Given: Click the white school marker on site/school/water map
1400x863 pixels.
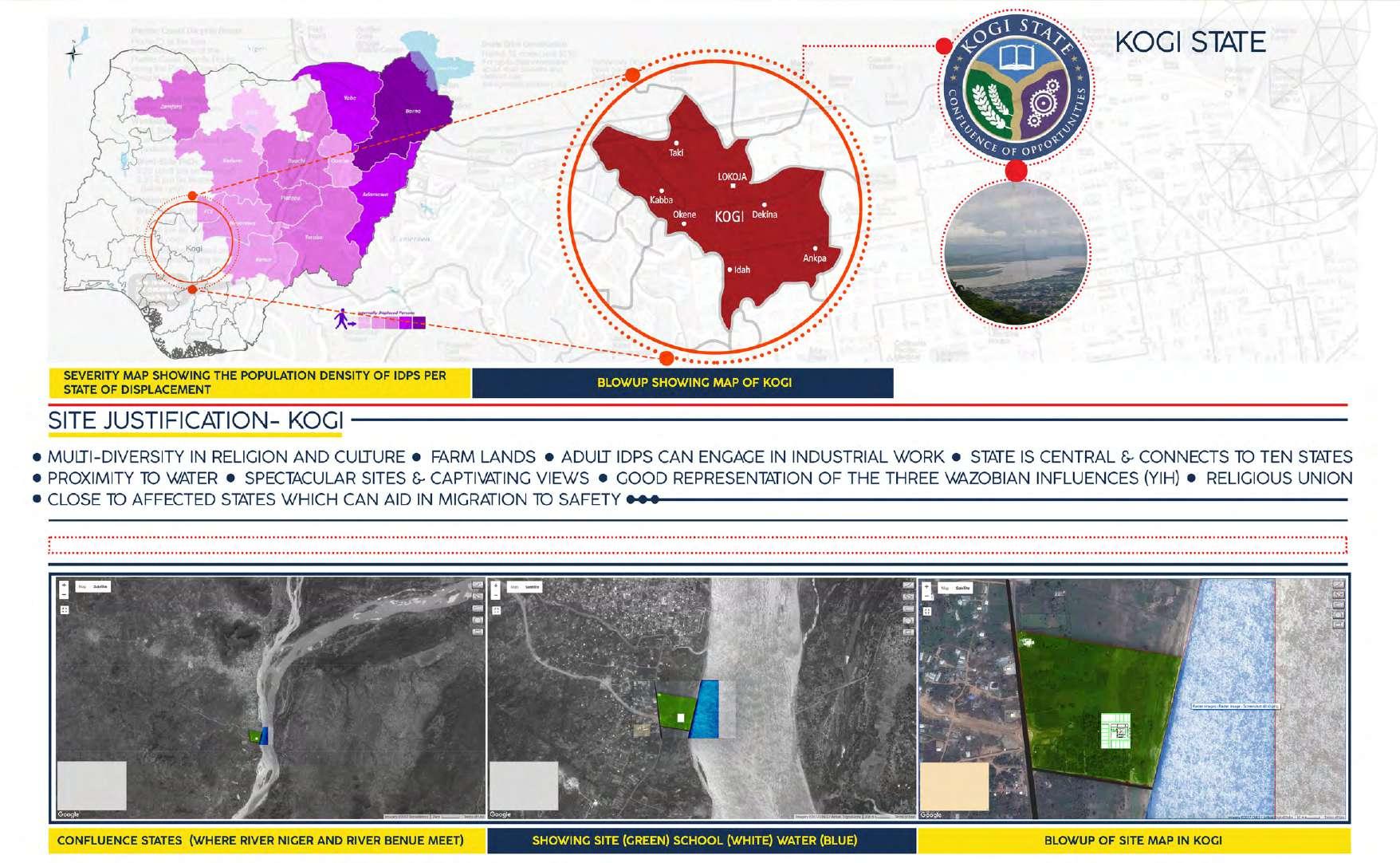Looking at the screenshot, I should click(x=681, y=718).
